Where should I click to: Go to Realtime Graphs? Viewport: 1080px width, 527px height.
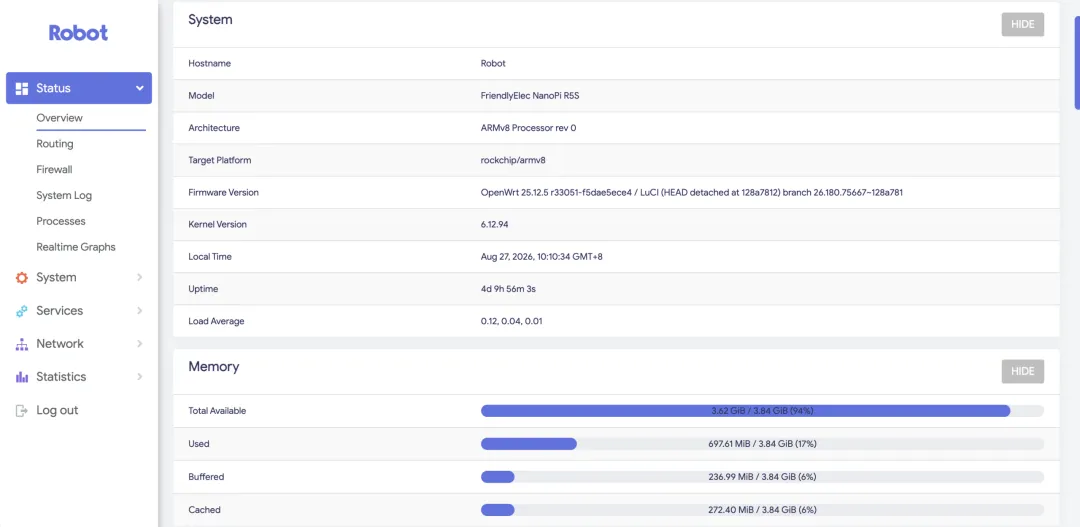click(x=76, y=247)
